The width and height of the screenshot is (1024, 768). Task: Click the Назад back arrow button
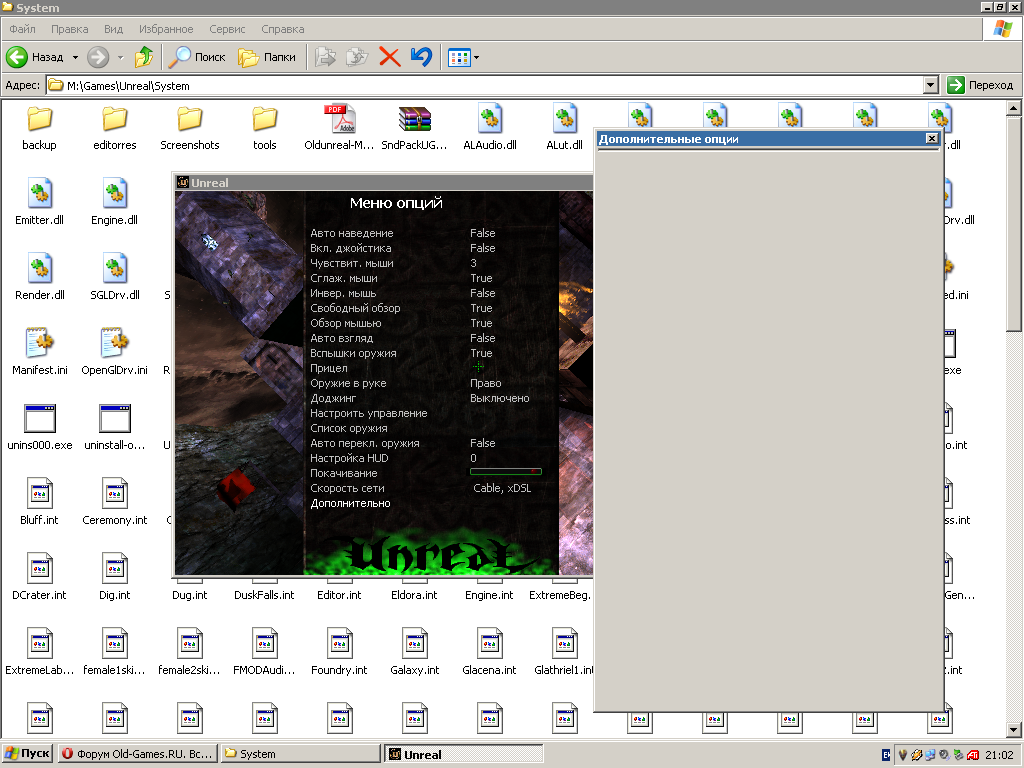[36, 57]
